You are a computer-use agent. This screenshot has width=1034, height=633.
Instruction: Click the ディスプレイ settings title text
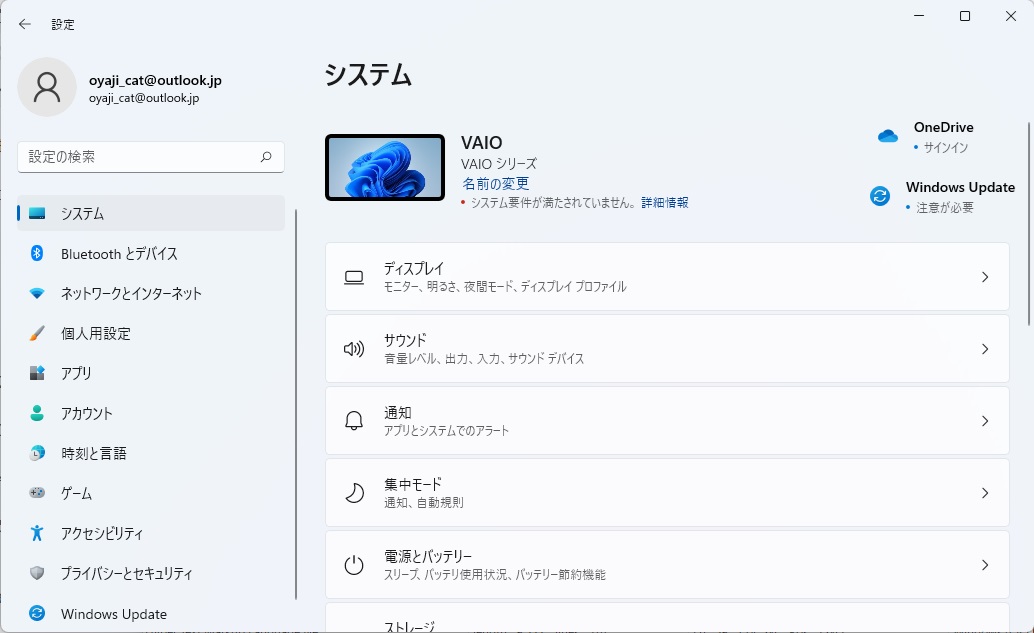[414, 268]
